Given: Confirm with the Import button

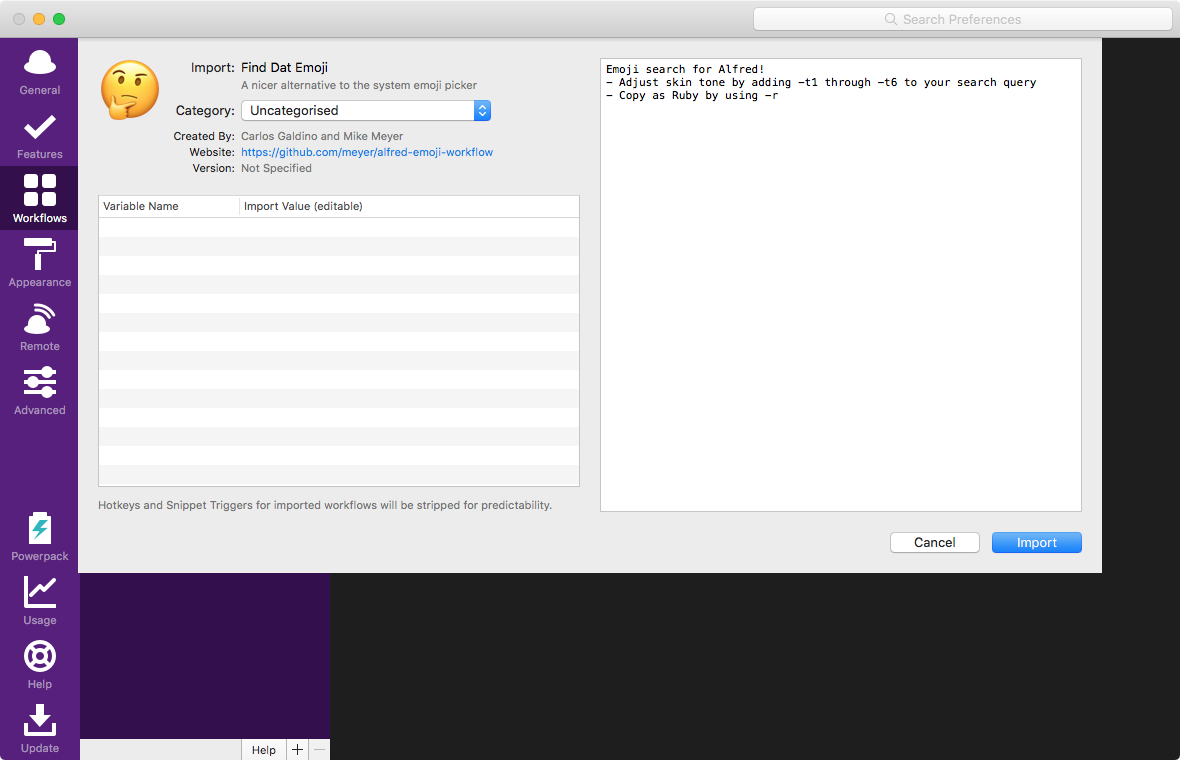Looking at the screenshot, I should (x=1036, y=543).
